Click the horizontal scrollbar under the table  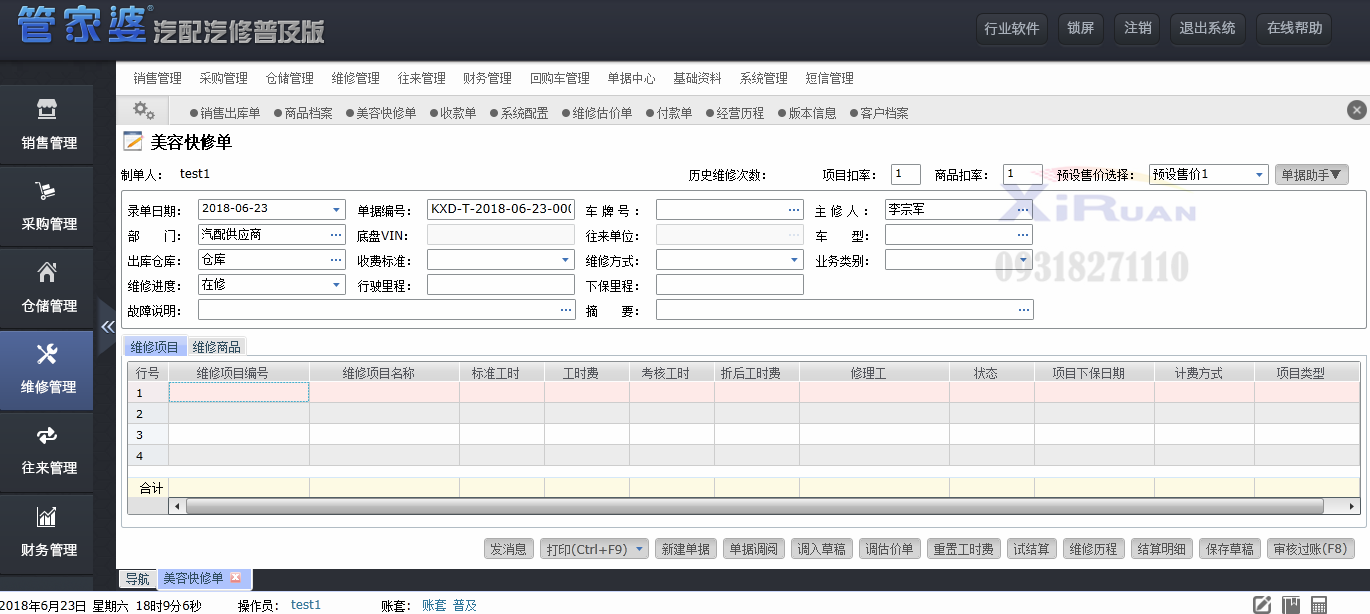[x=760, y=507]
